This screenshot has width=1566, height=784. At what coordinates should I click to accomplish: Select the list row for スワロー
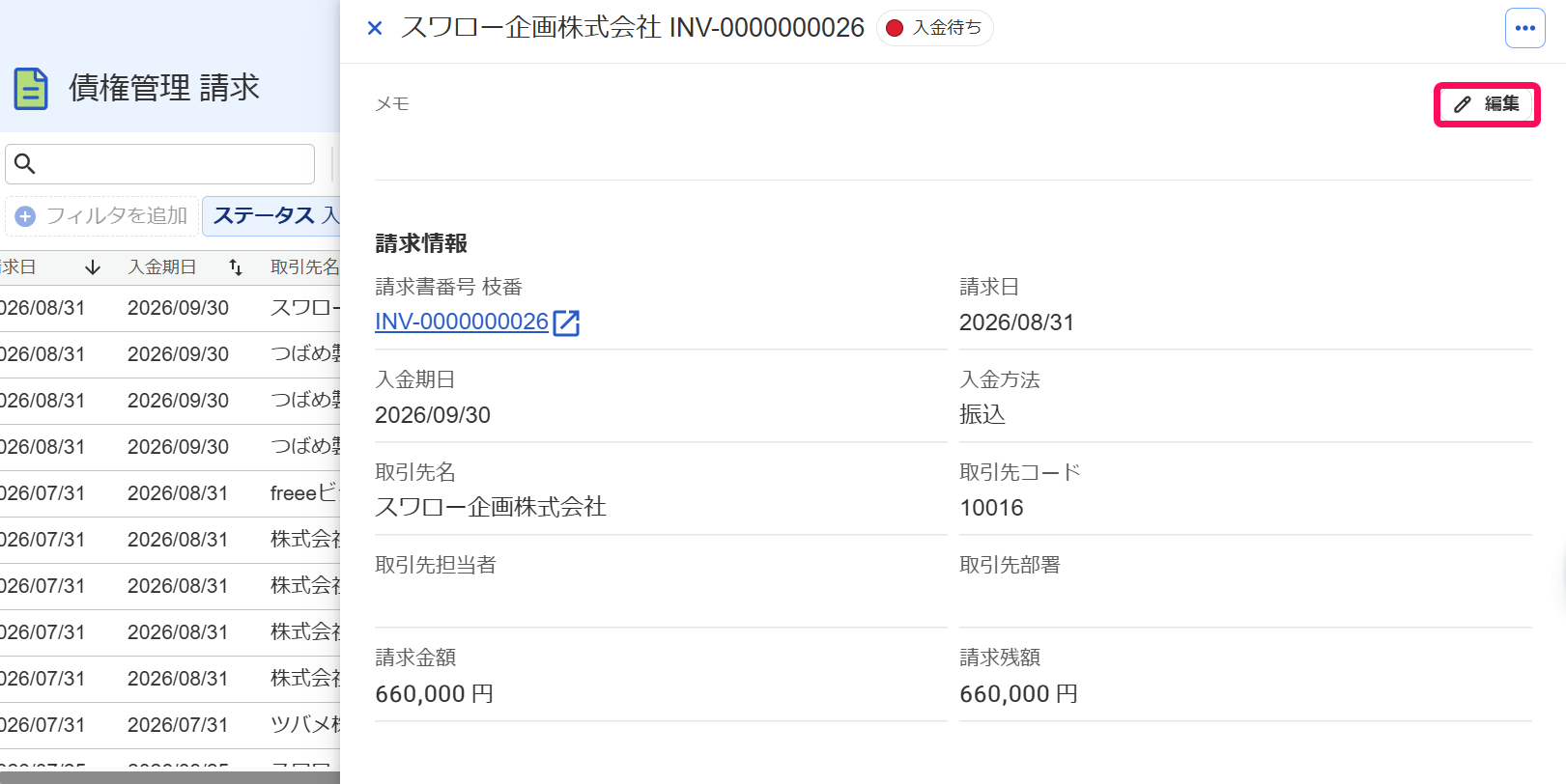(x=170, y=308)
